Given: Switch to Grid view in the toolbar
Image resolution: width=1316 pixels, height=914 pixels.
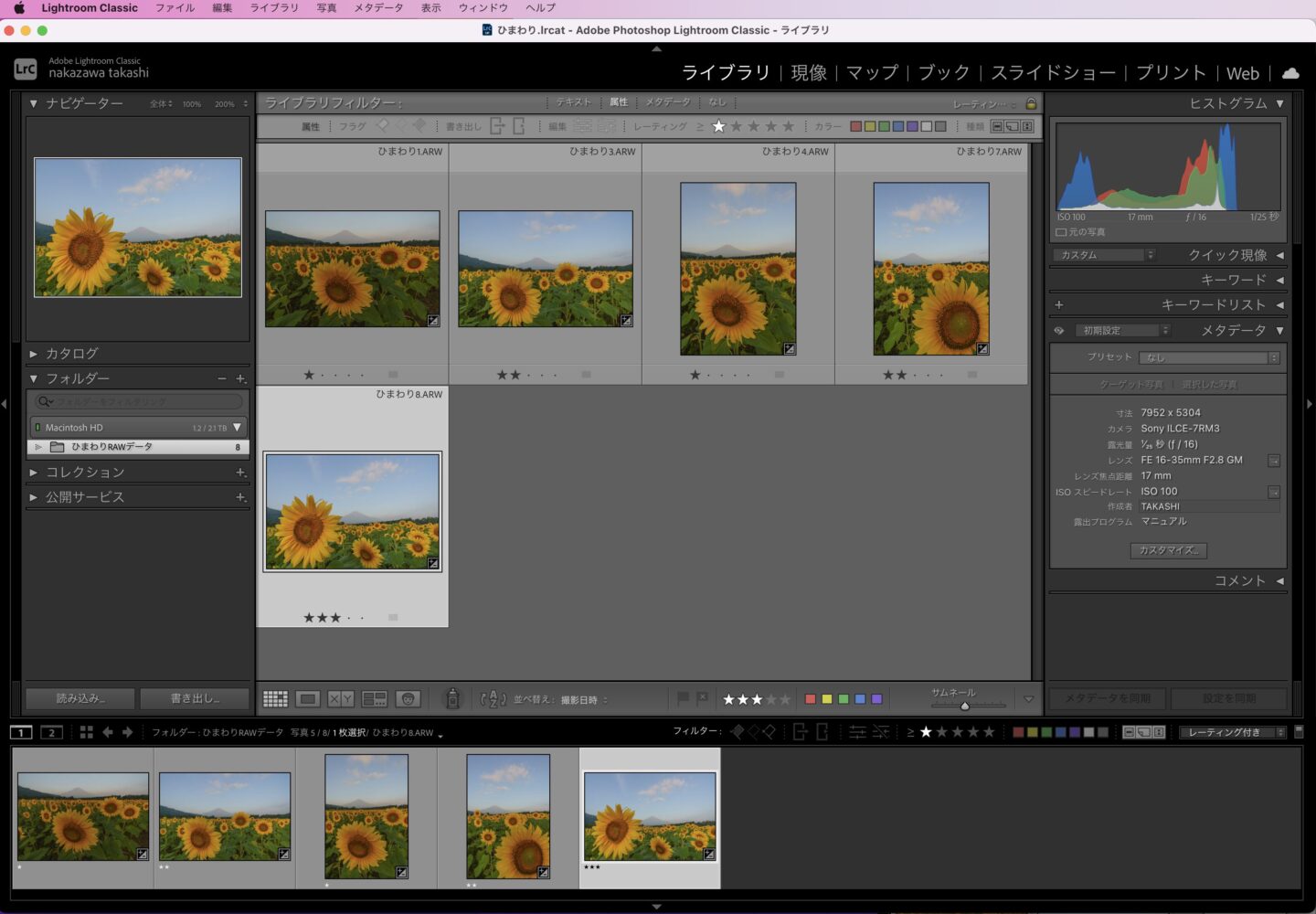Looking at the screenshot, I should (x=275, y=699).
